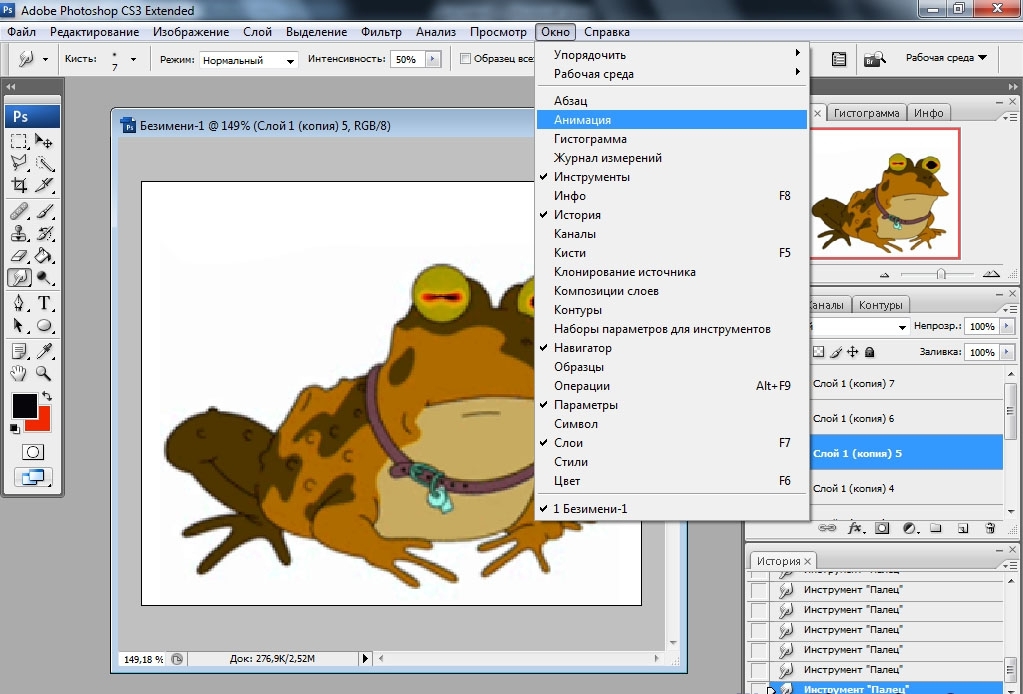Switch to the Гистограмма tab
The image size is (1023, 694).
click(x=866, y=113)
